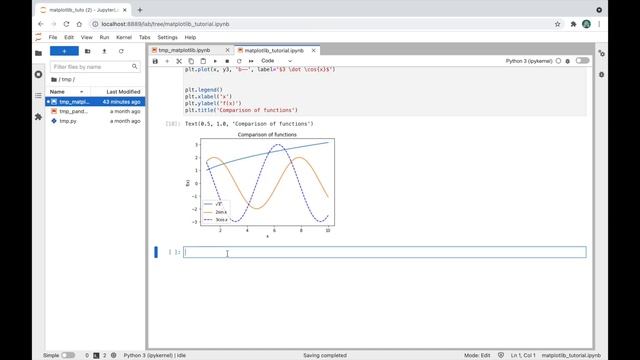Open the File menu
Screen dimensions: 640x360
click(53, 37)
